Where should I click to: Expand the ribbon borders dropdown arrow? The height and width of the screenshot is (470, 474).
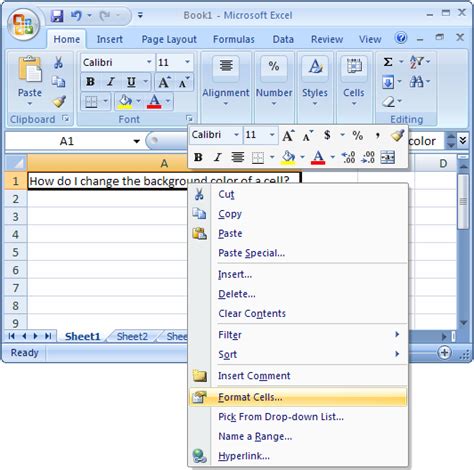pyautogui.click(x=105, y=101)
